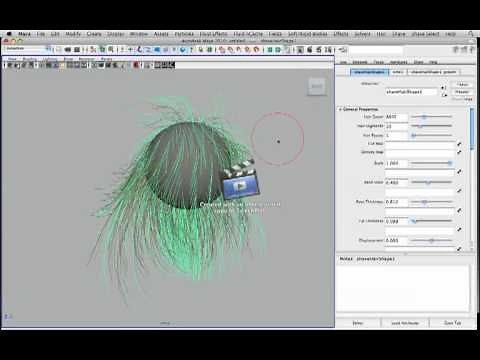Open the viewport Lighting menu
480x360 pixels.
(50, 59)
